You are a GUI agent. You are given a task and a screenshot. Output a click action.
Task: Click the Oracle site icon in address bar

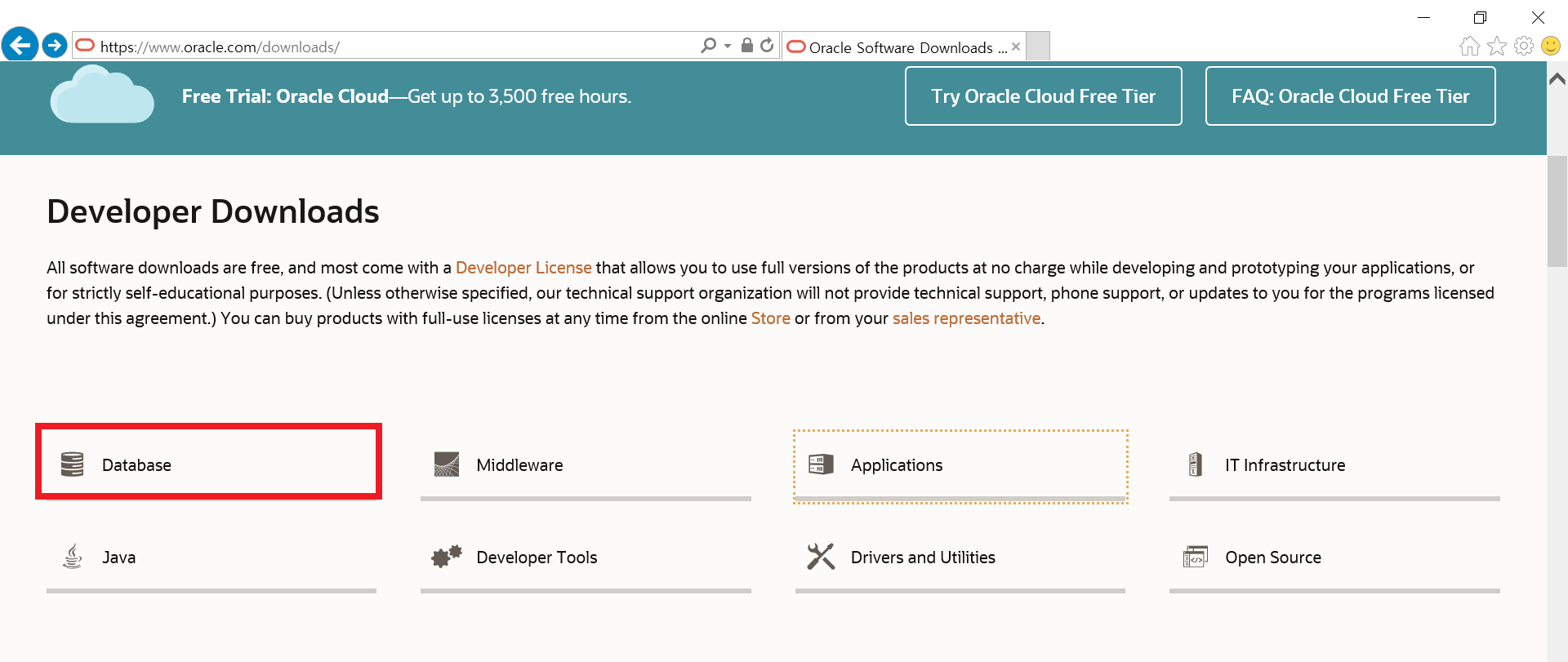pos(85,46)
